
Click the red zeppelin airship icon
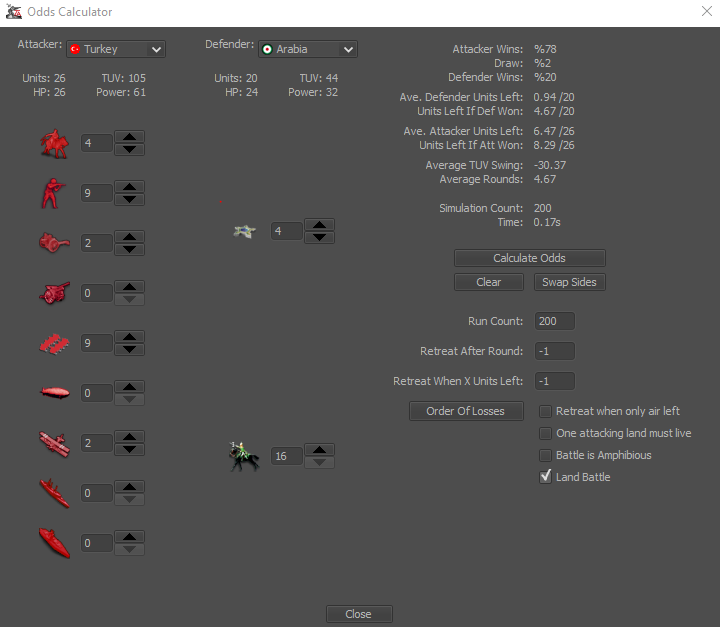[53, 393]
